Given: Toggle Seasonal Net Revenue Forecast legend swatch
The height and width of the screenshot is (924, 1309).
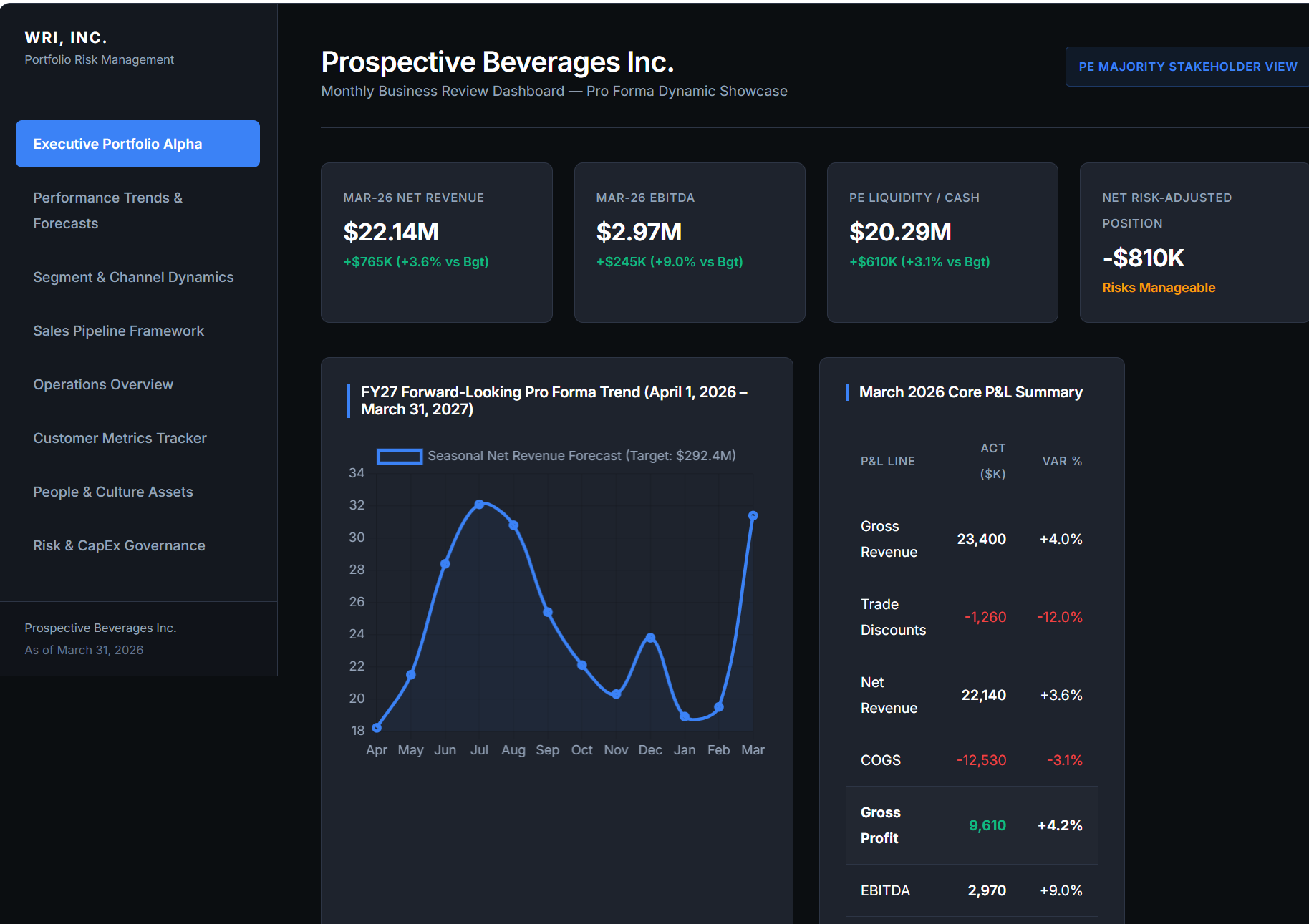Looking at the screenshot, I should [400, 456].
